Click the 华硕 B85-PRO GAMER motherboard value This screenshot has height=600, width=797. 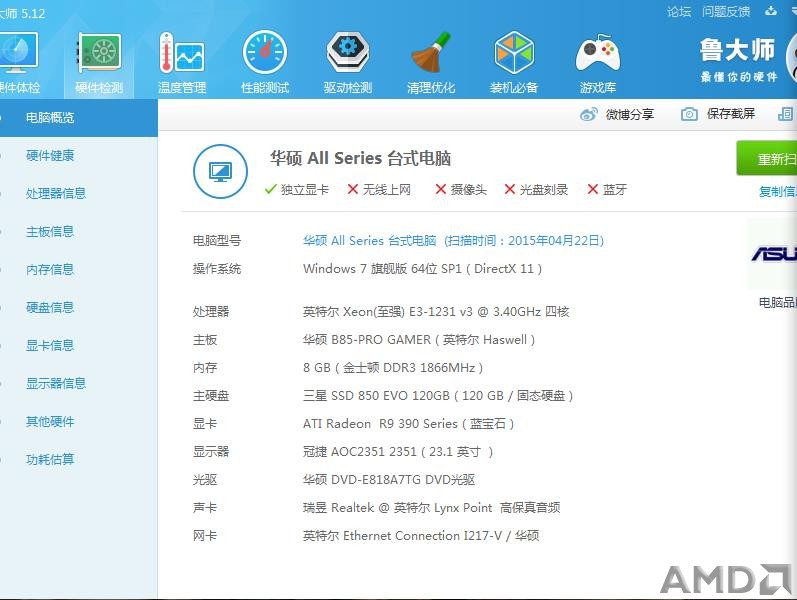coord(419,340)
